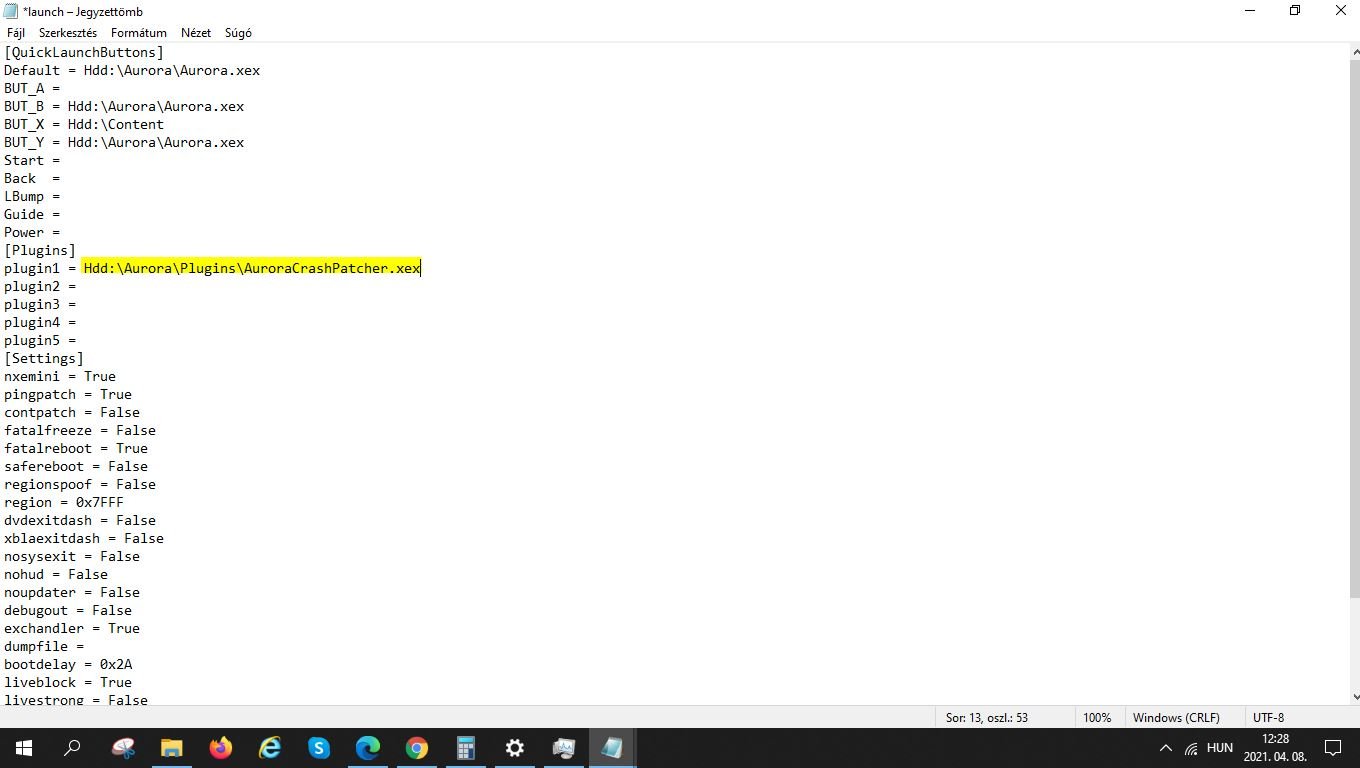
Task: Click the BUT_B = Hdd:\Aurora\Aurora.xex line
Action: (x=124, y=106)
